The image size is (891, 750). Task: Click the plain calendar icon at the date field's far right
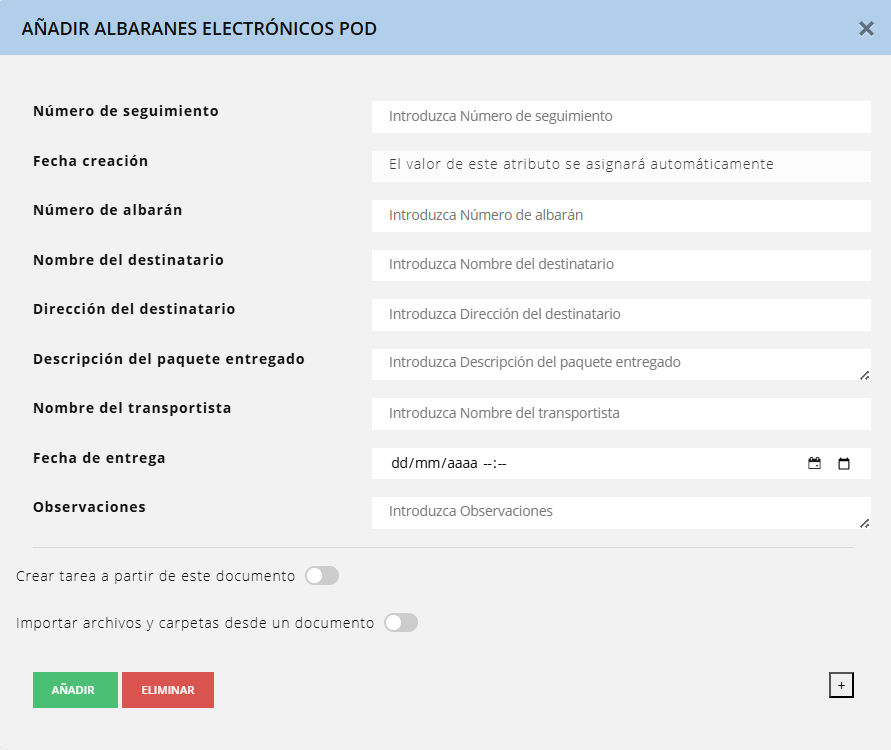(x=844, y=464)
